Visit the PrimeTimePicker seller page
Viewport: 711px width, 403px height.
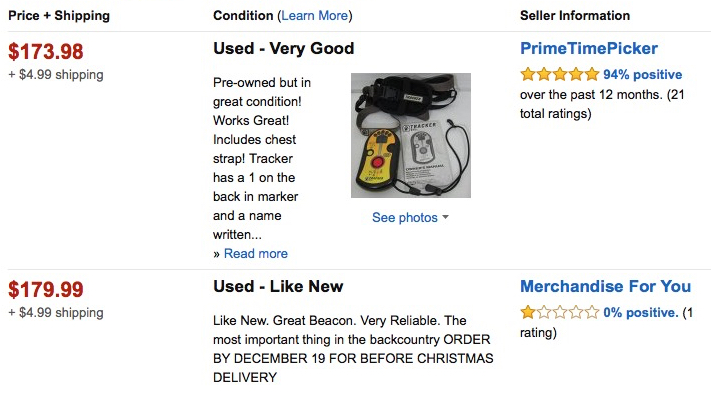pos(589,48)
